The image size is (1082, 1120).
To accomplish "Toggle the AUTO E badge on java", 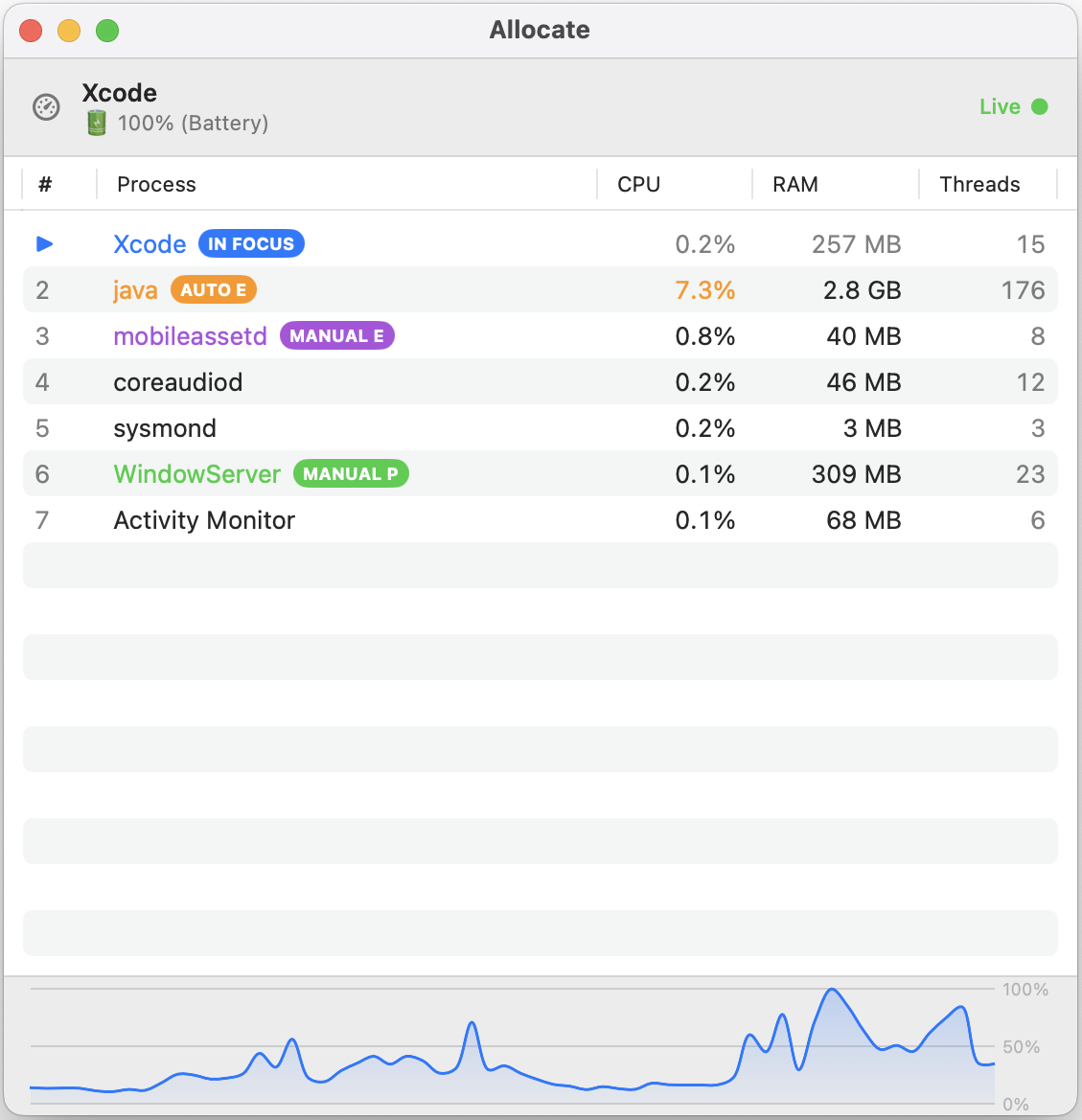I will (213, 290).
